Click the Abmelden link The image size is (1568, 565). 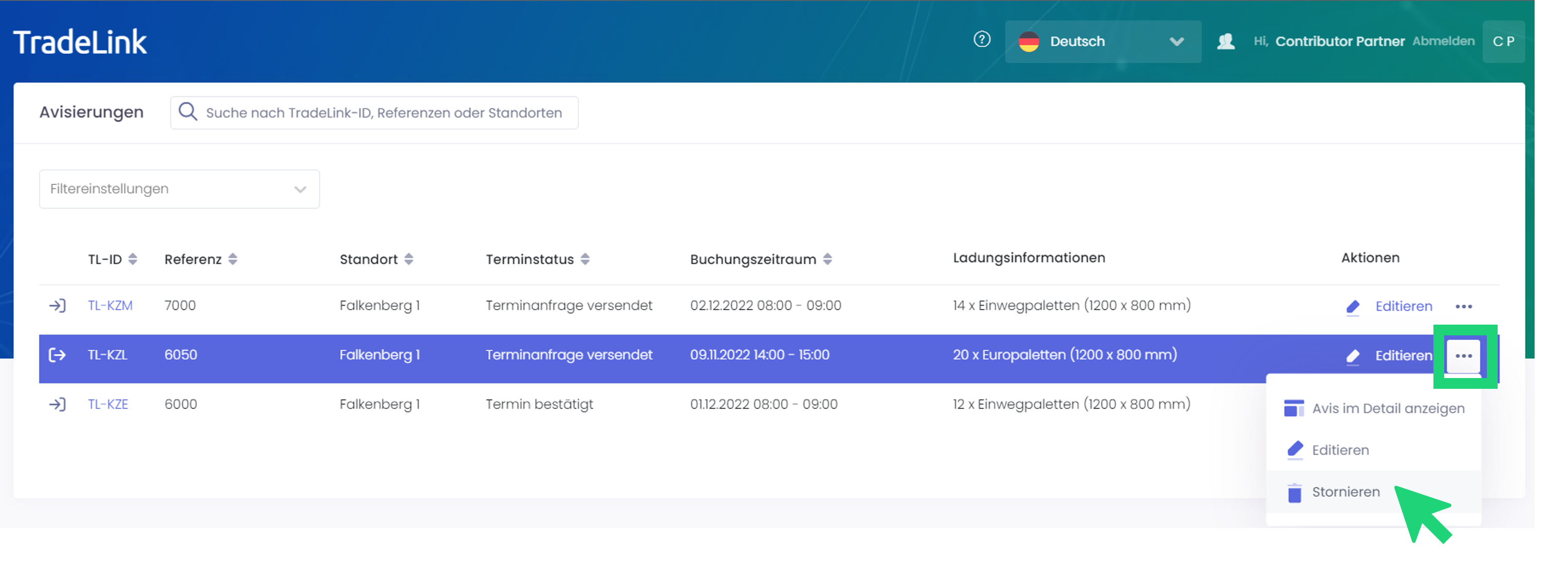(1443, 42)
